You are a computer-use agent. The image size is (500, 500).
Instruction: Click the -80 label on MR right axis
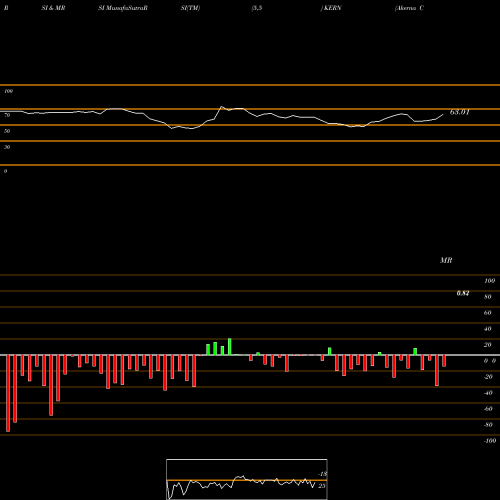pyautogui.click(x=488, y=425)
